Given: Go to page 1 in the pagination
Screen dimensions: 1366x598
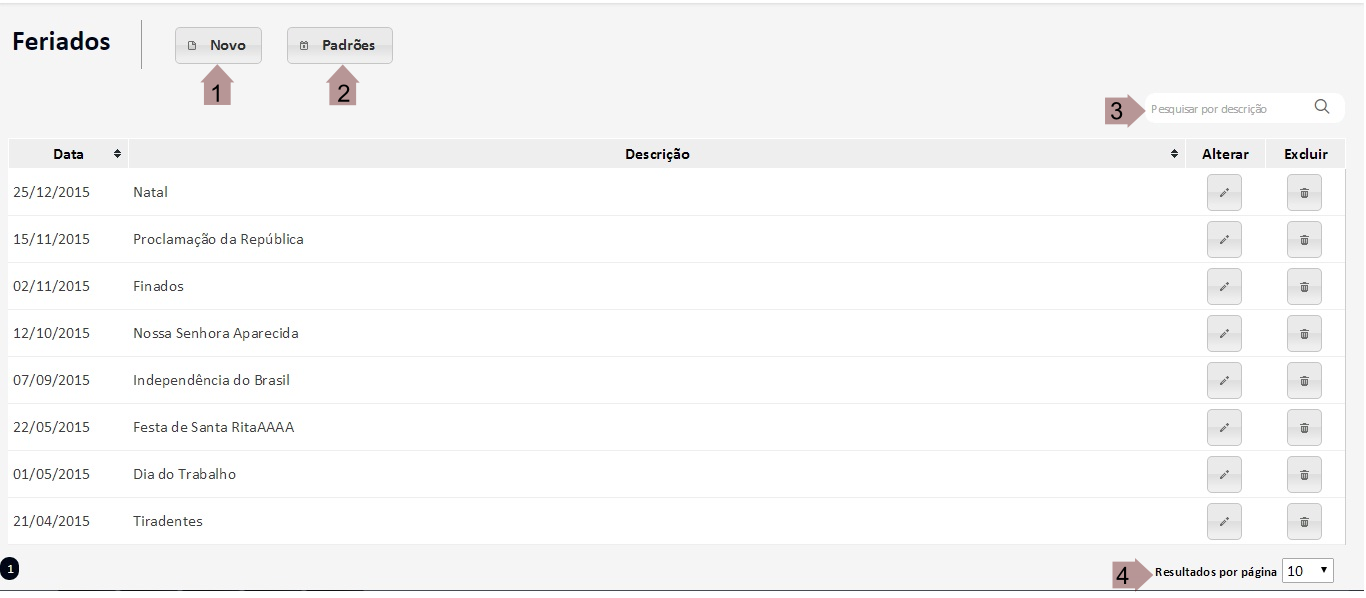Looking at the screenshot, I should [x=10, y=569].
